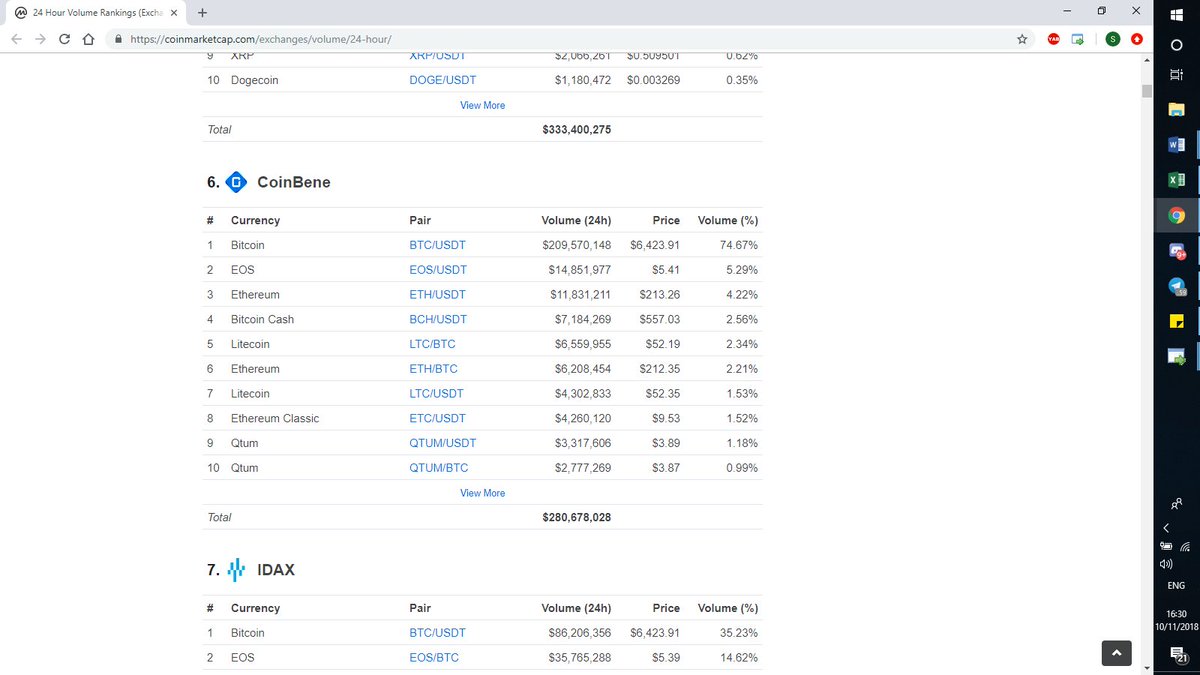Open the yellow Sticky Notes taskbar icon
Screen dimensions: 1200x675
tap(1177, 321)
